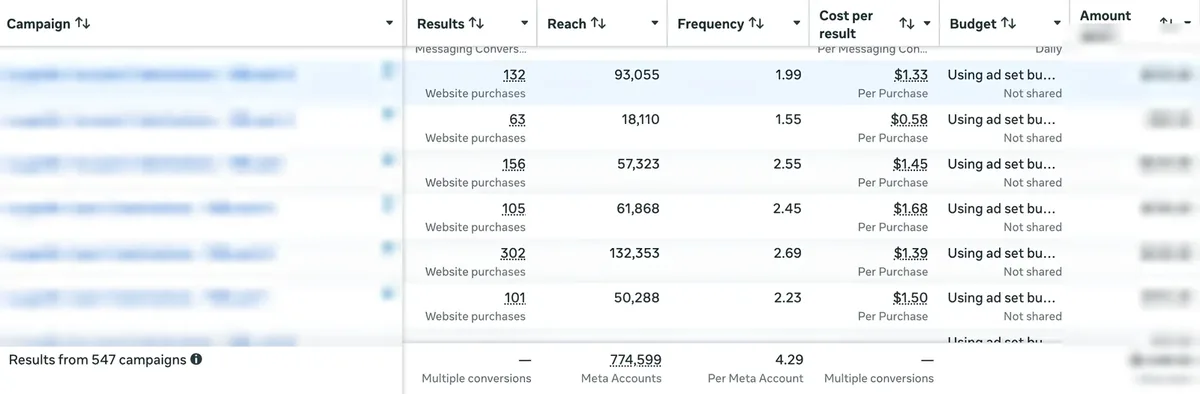Image resolution: width=1200 pixels, height=394 pixels.
Task: Click the $1.68 cost per purchase value
Action: tap(911, 208)
